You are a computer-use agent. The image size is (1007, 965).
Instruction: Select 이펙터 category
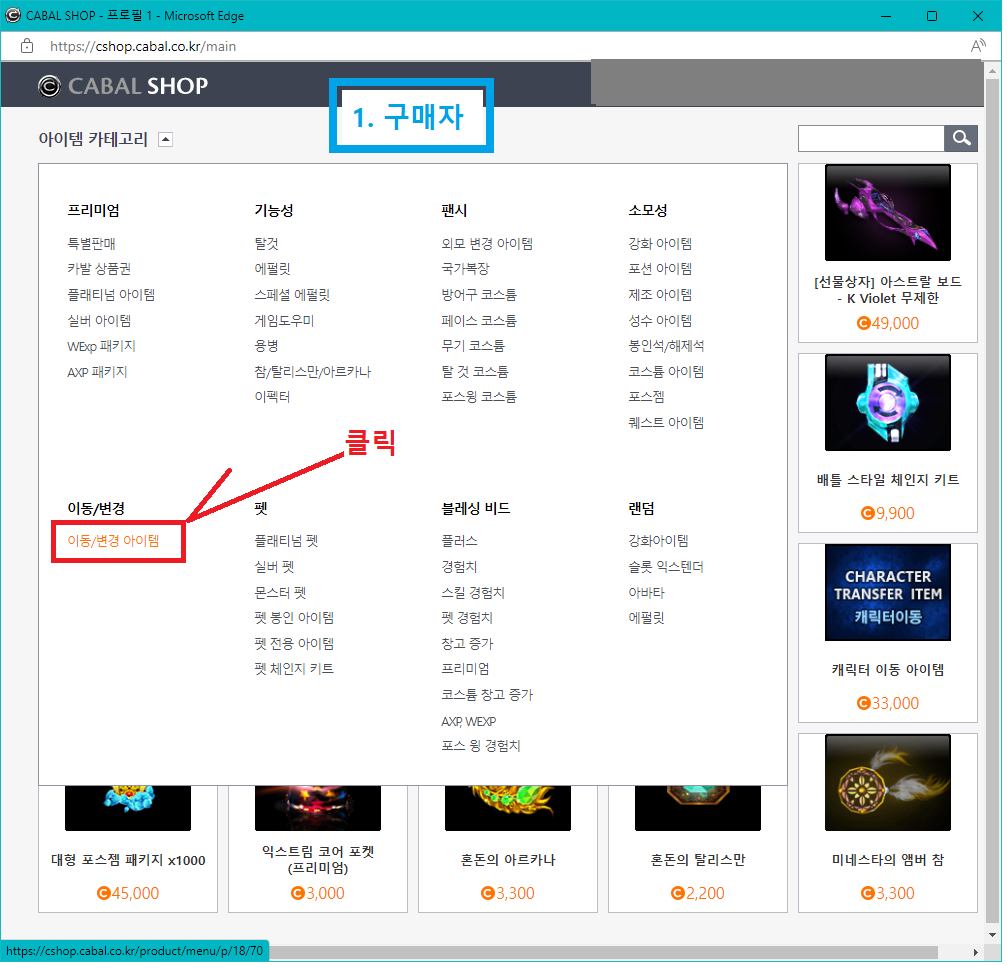click(x=274, y=398)
